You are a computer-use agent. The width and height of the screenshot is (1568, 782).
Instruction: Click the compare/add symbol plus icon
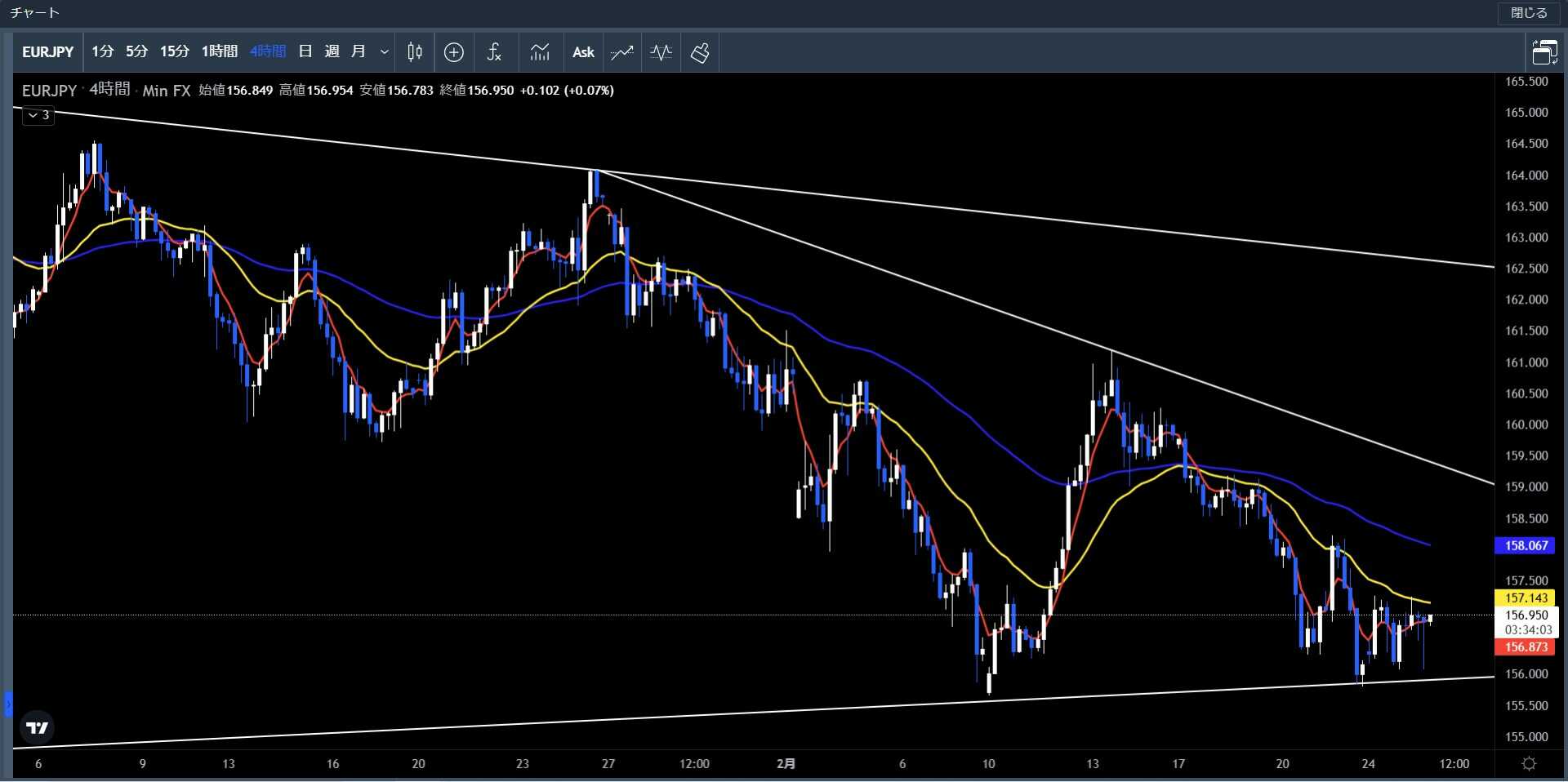pyautogui.click(x=454, y=52)
